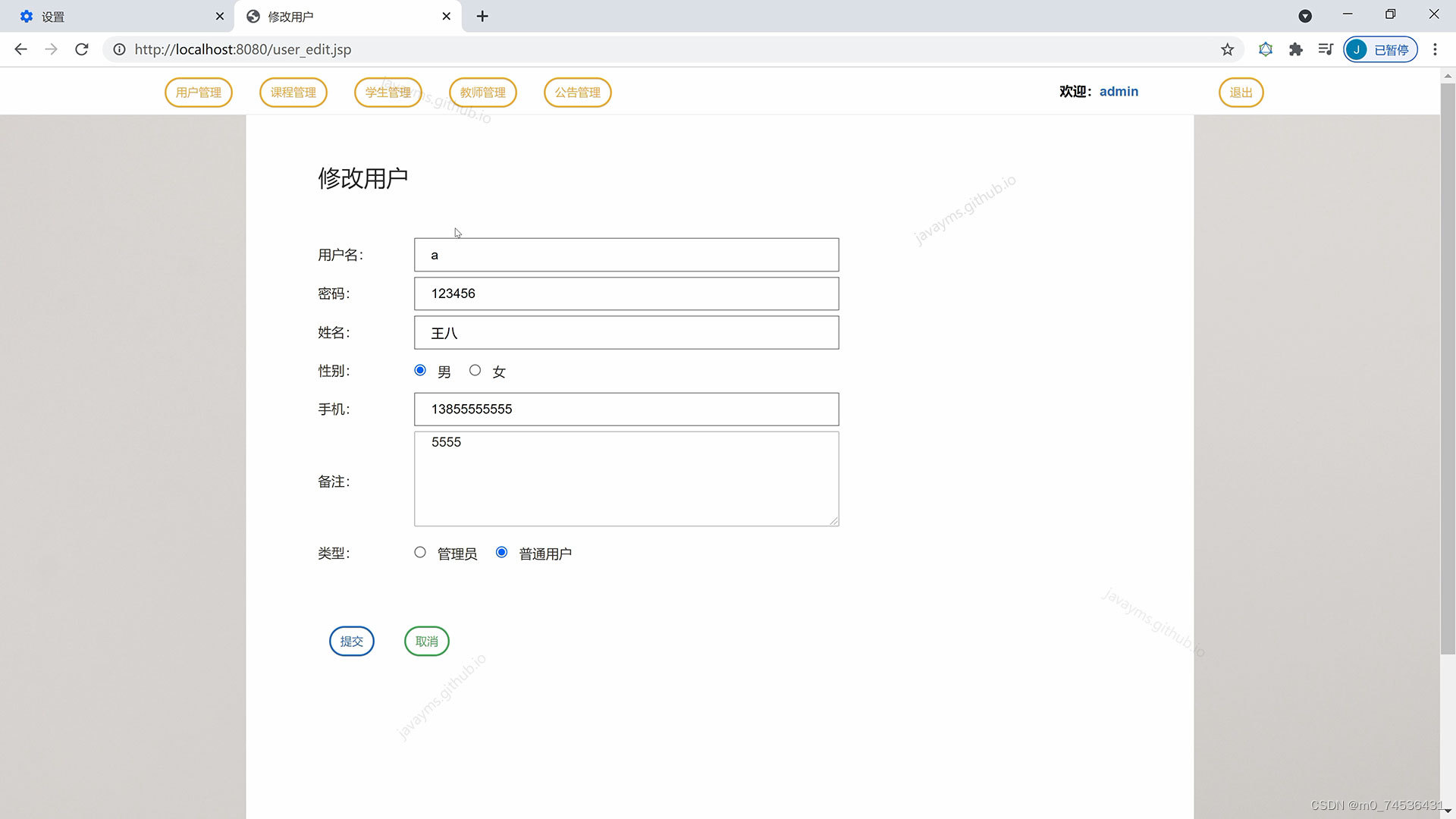Focus the 姓名 input field
This screenshot has width=1456, height=819.
626,333
